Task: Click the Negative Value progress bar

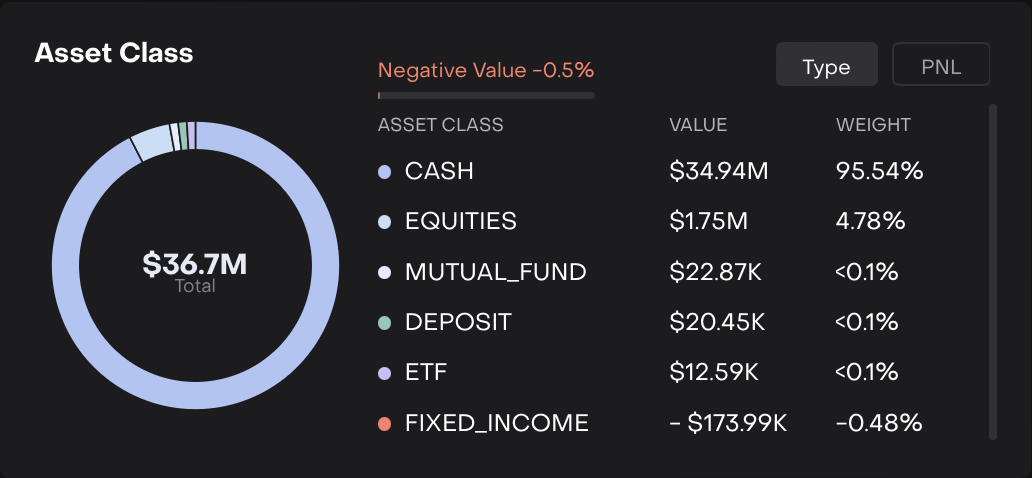Action: (486, 96)
